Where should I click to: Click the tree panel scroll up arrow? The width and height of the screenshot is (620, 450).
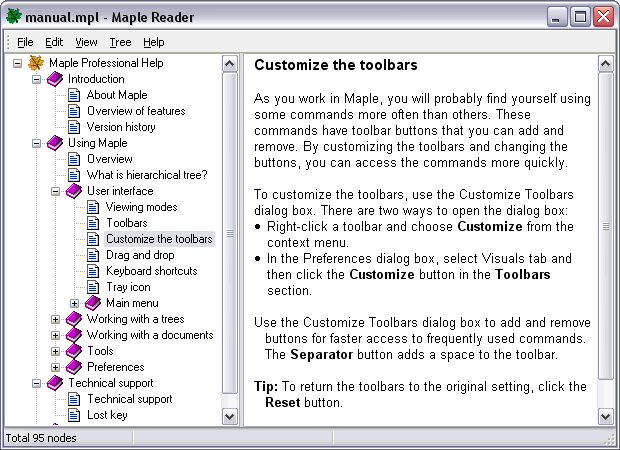(230, 64)
